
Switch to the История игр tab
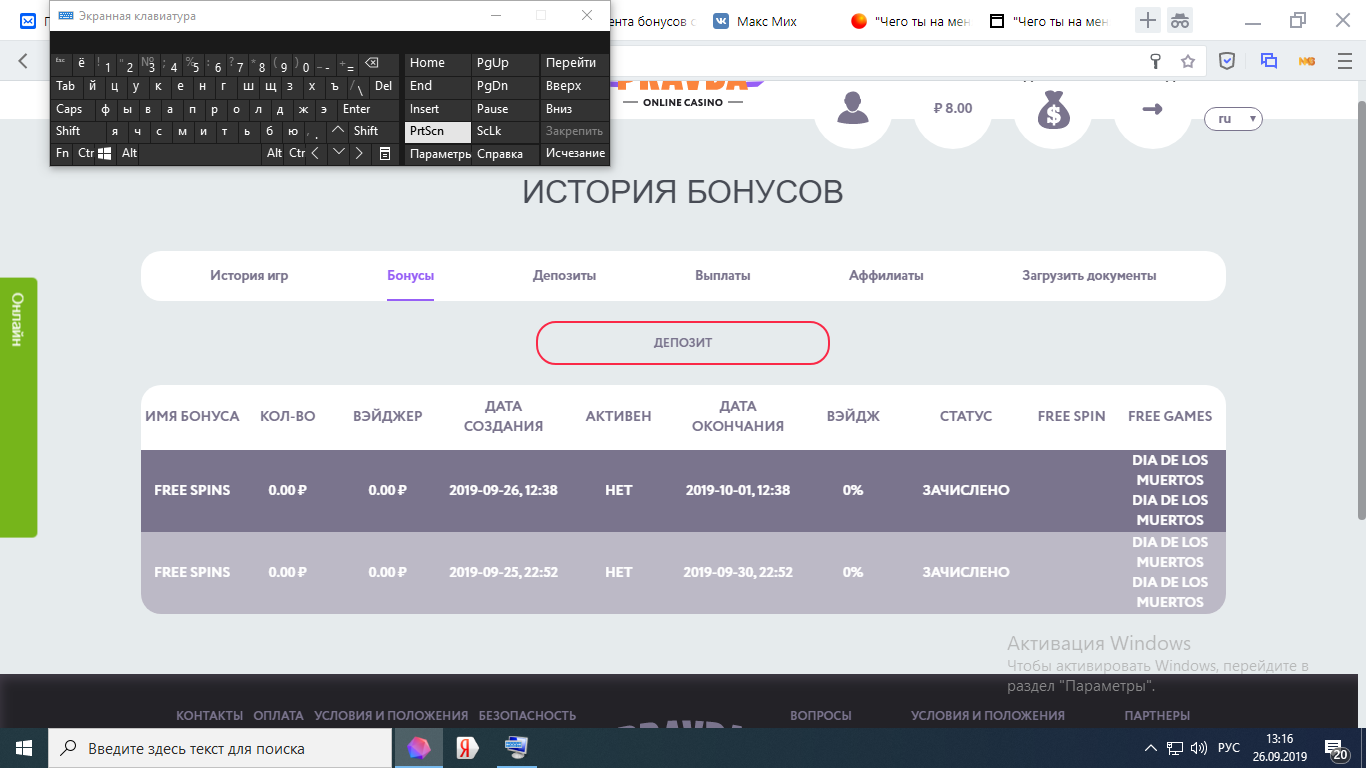click(x=249, y=275)
